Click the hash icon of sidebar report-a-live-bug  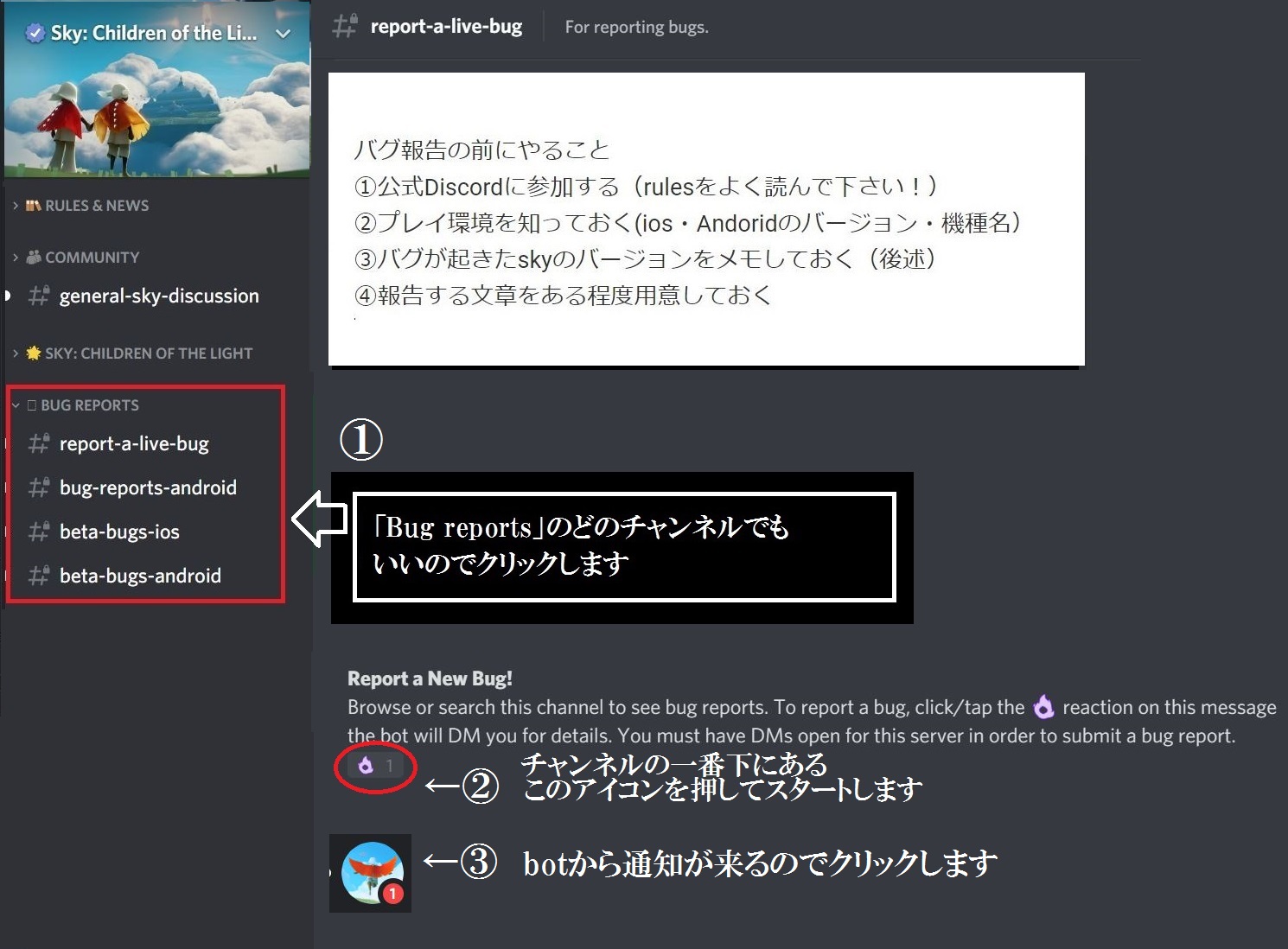39,444
